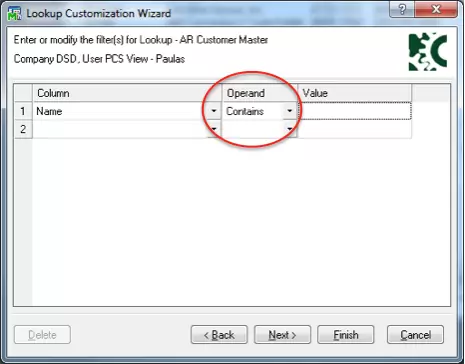Expand the Operand dropdown in row 2
The height and width of the screenshot is (364, 465).
pos(289,129)
